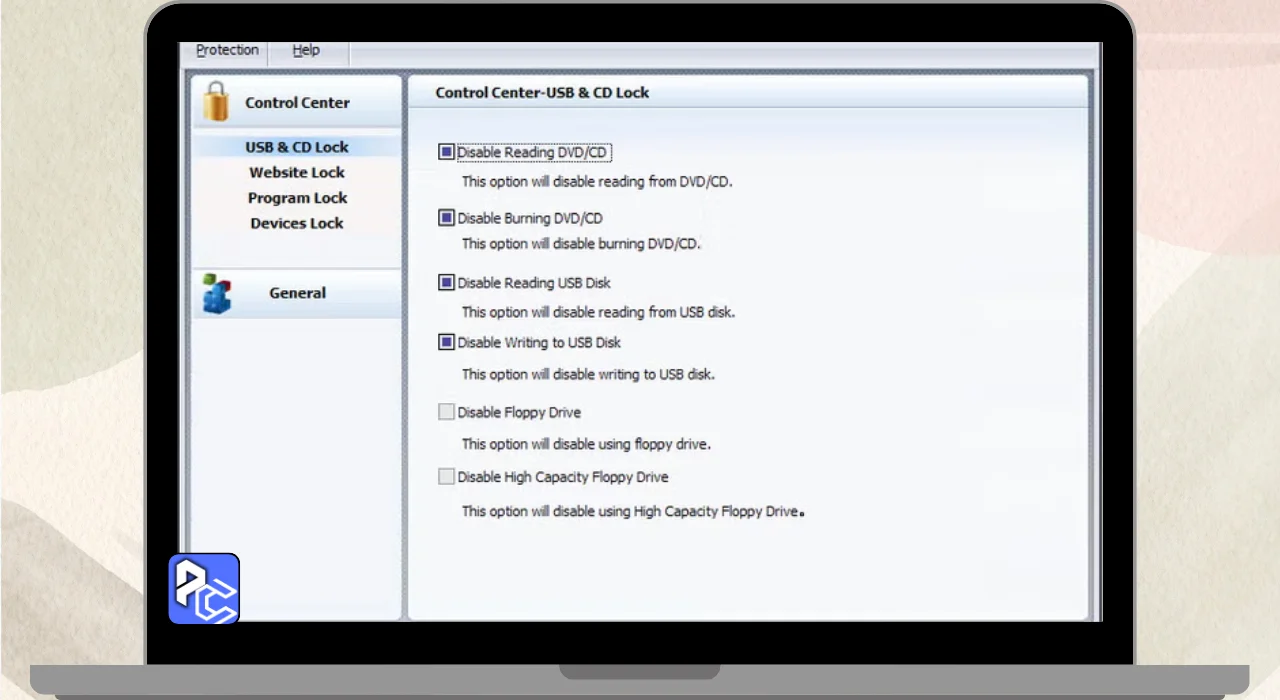Uncheck Disable Writing to USB Disk
Image resolution: width=1280 pixels, height=700 pixels.
point(446,342)
